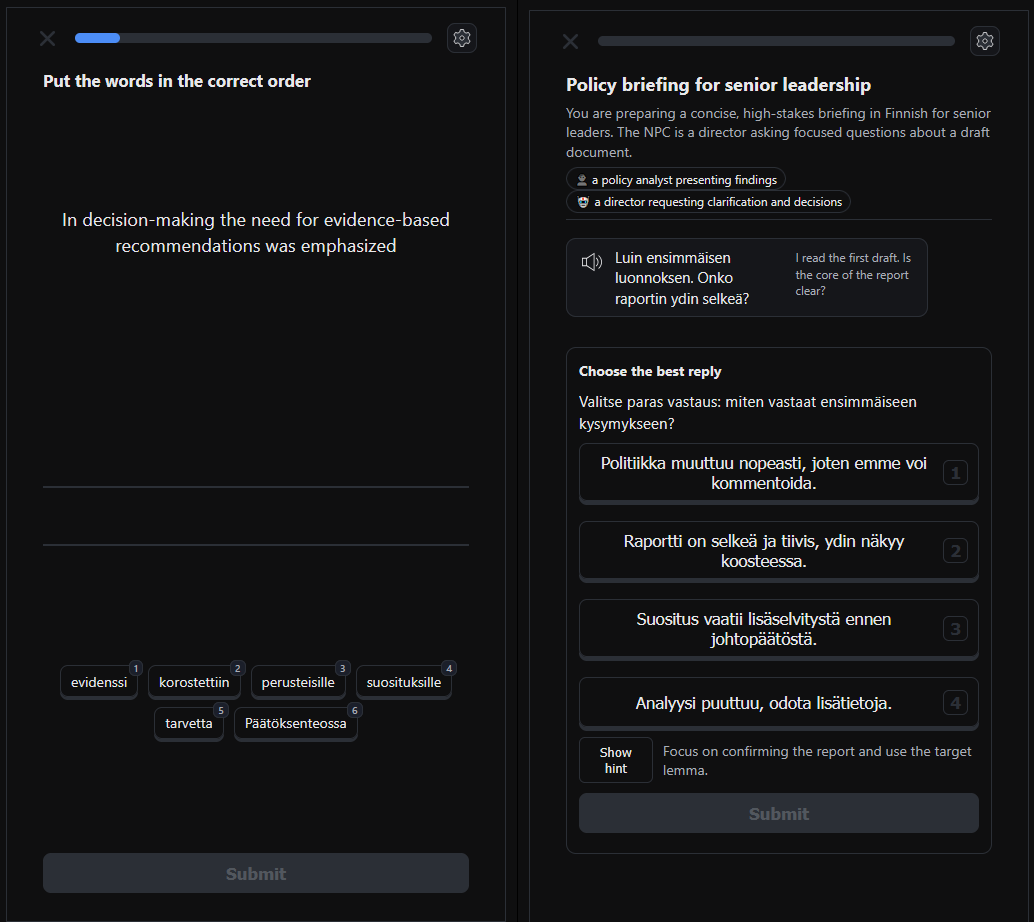Close the policy briefing exercise with X
Screen dimensions: 1034x922
[x=570, y=41]
